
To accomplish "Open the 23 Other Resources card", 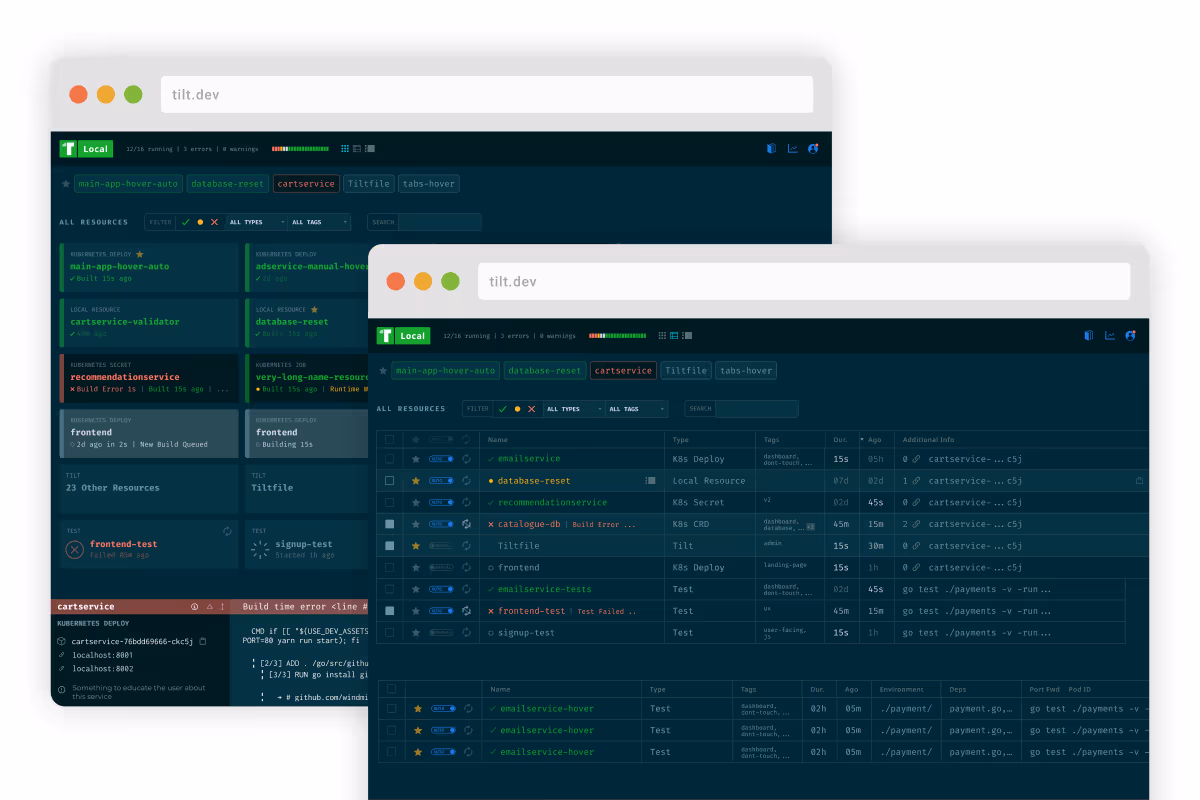I will coord(150,489).
